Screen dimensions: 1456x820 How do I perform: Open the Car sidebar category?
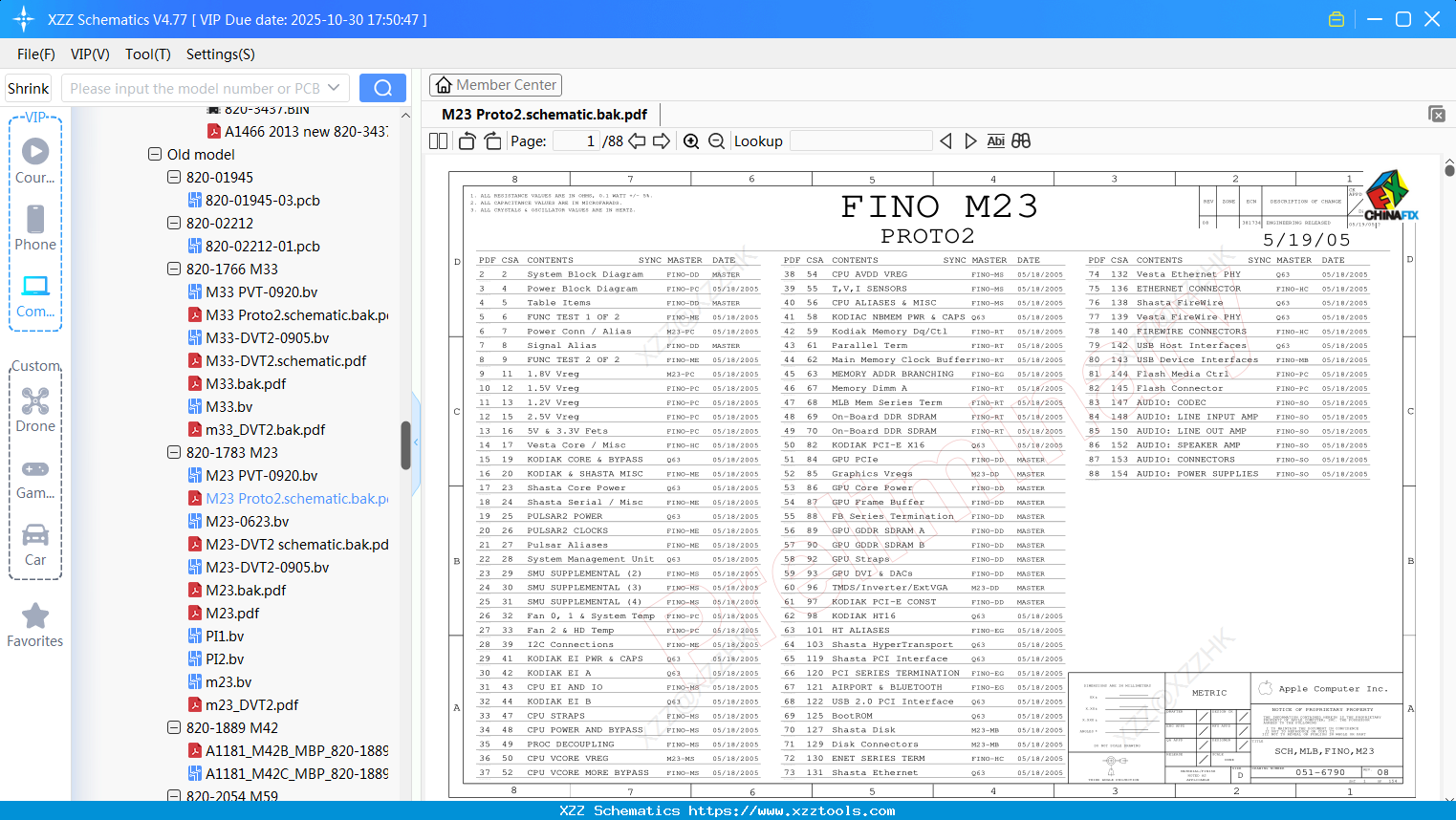(35, 545)
